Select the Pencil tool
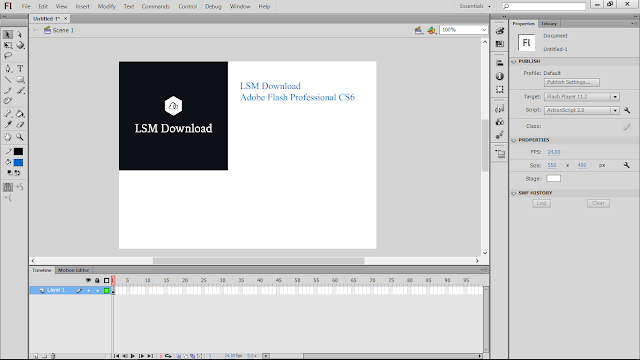 (x=8, y=91)
